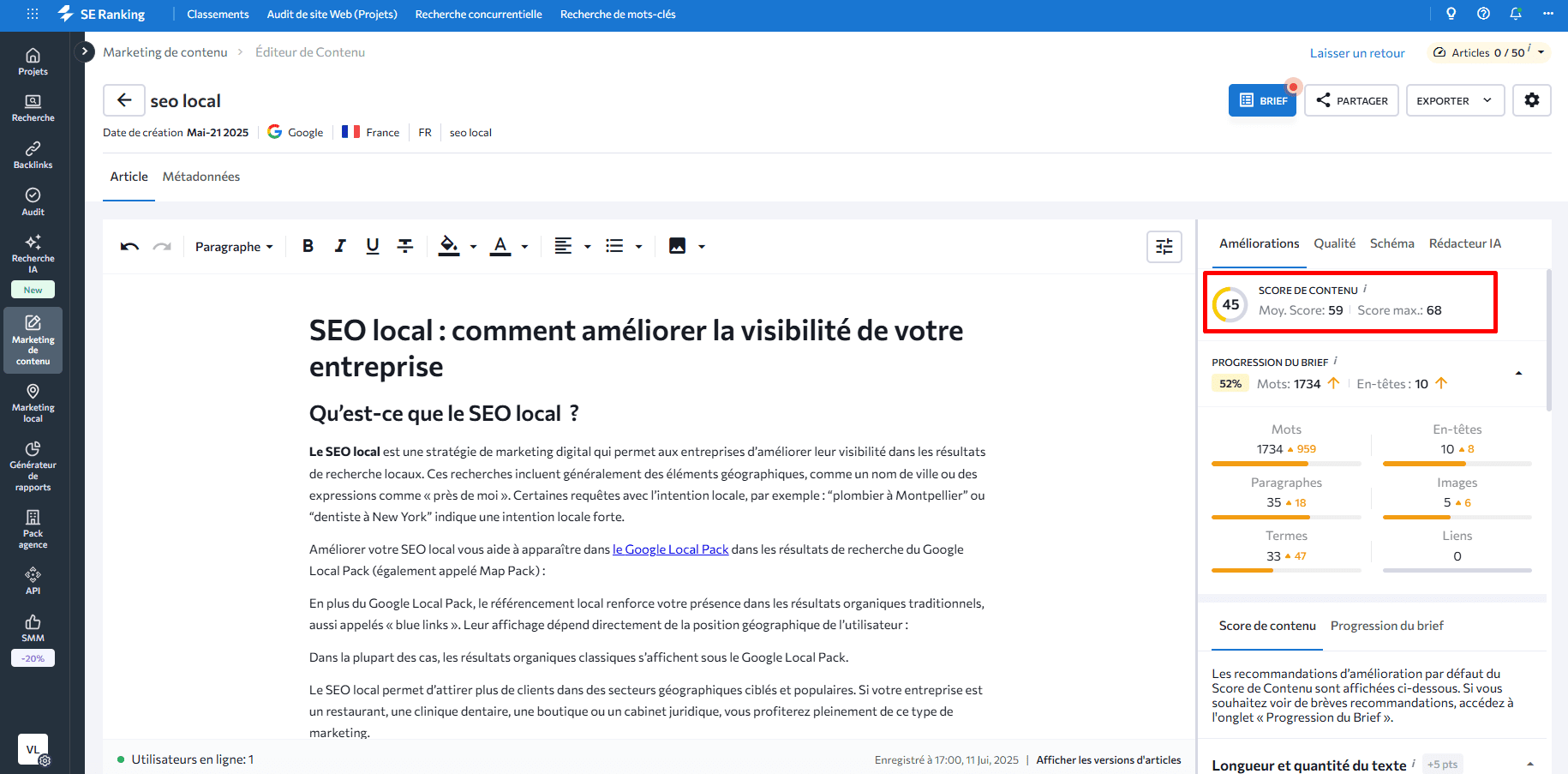Open list style dropdown arrow

[x=638, y=247]
